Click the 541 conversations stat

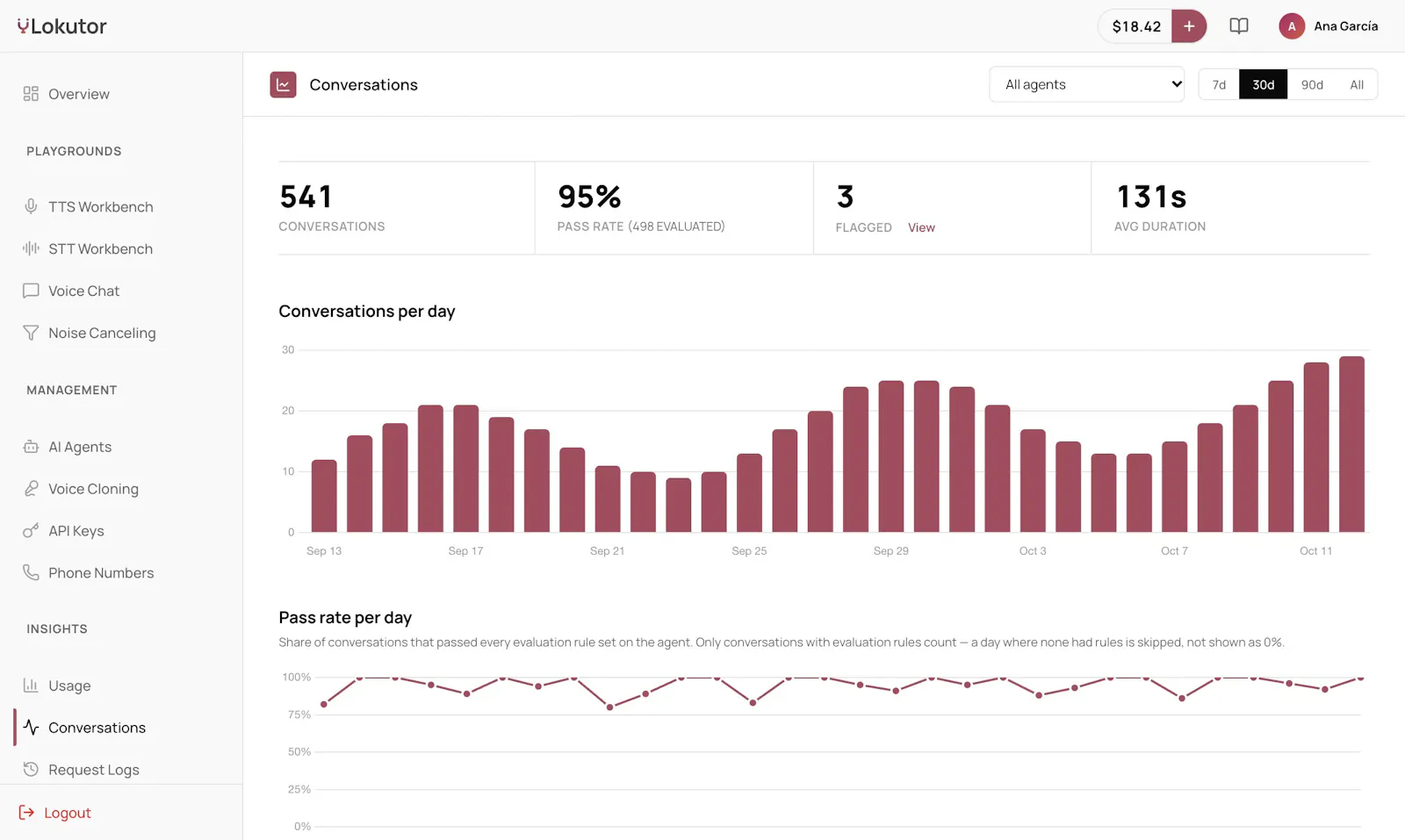306,197
